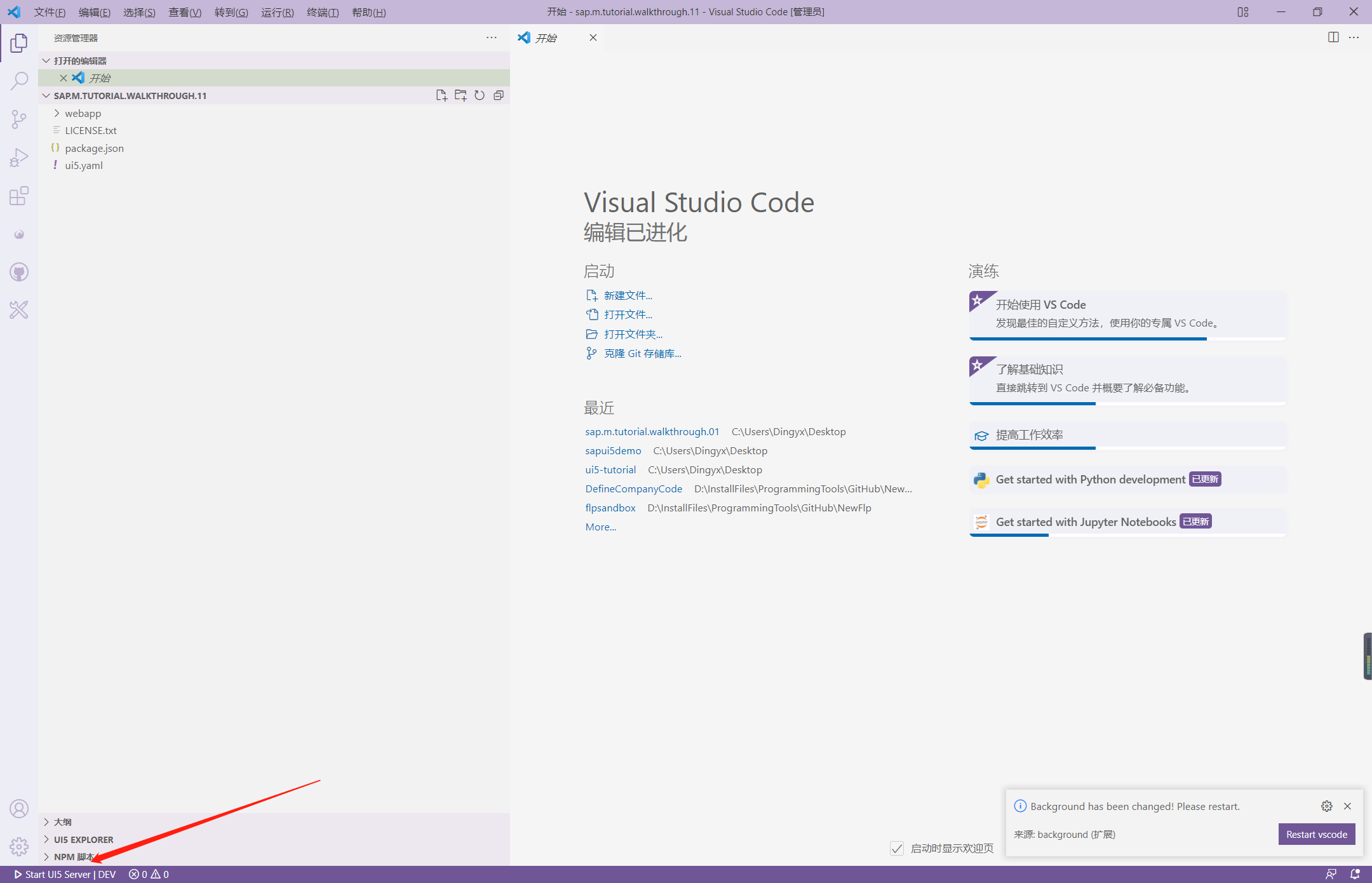This screenshot has width=1372, height=883.
Task: Open the Extensions view
Action: coord(19,196)
